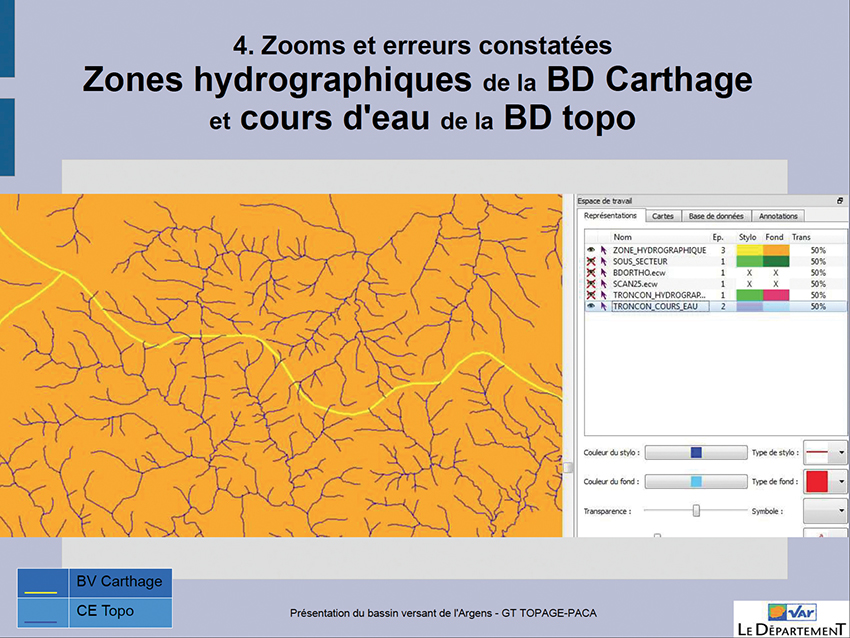Open the Couleur du fond color picker
The height and width of the screenshot is (638, 850).
[696, 481]
